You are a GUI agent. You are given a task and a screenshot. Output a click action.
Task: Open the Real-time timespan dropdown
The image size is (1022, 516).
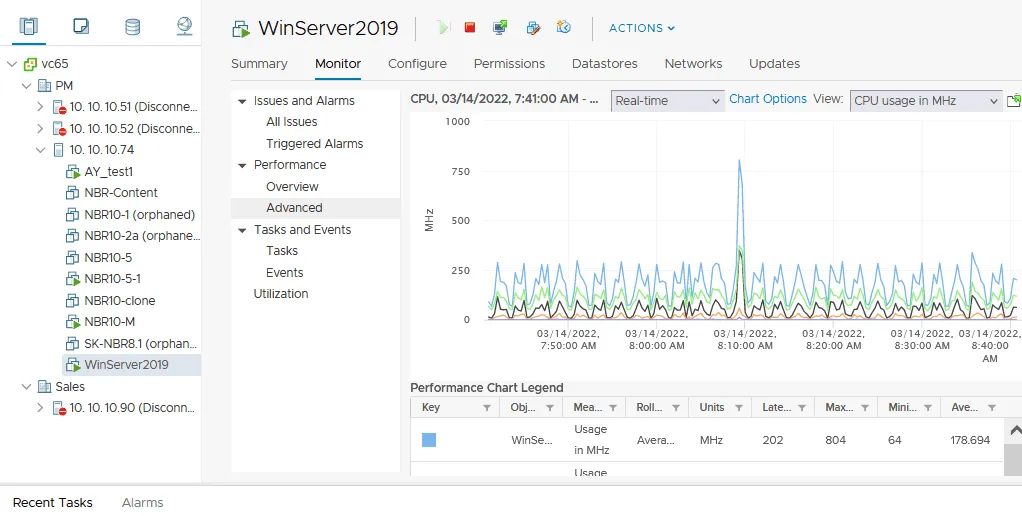667,101
